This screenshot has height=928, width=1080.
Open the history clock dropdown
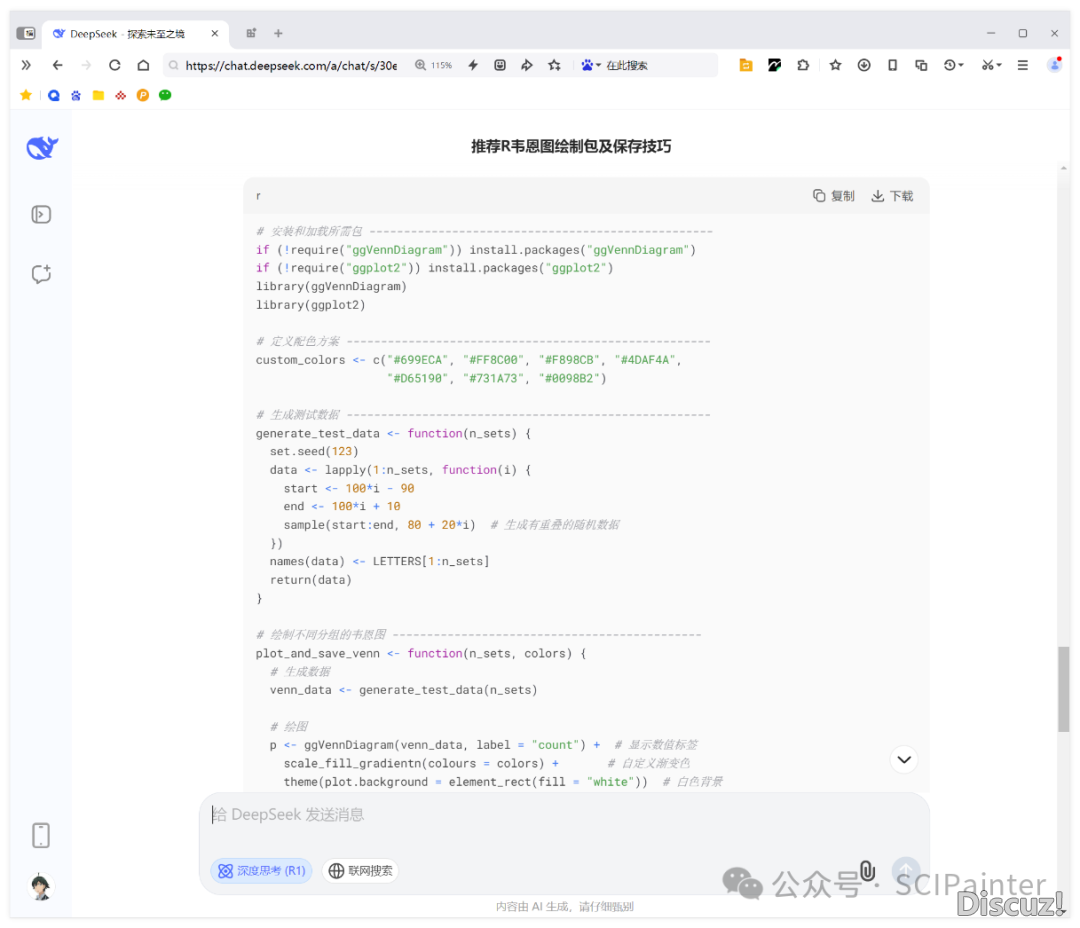(x=953, y=65)
